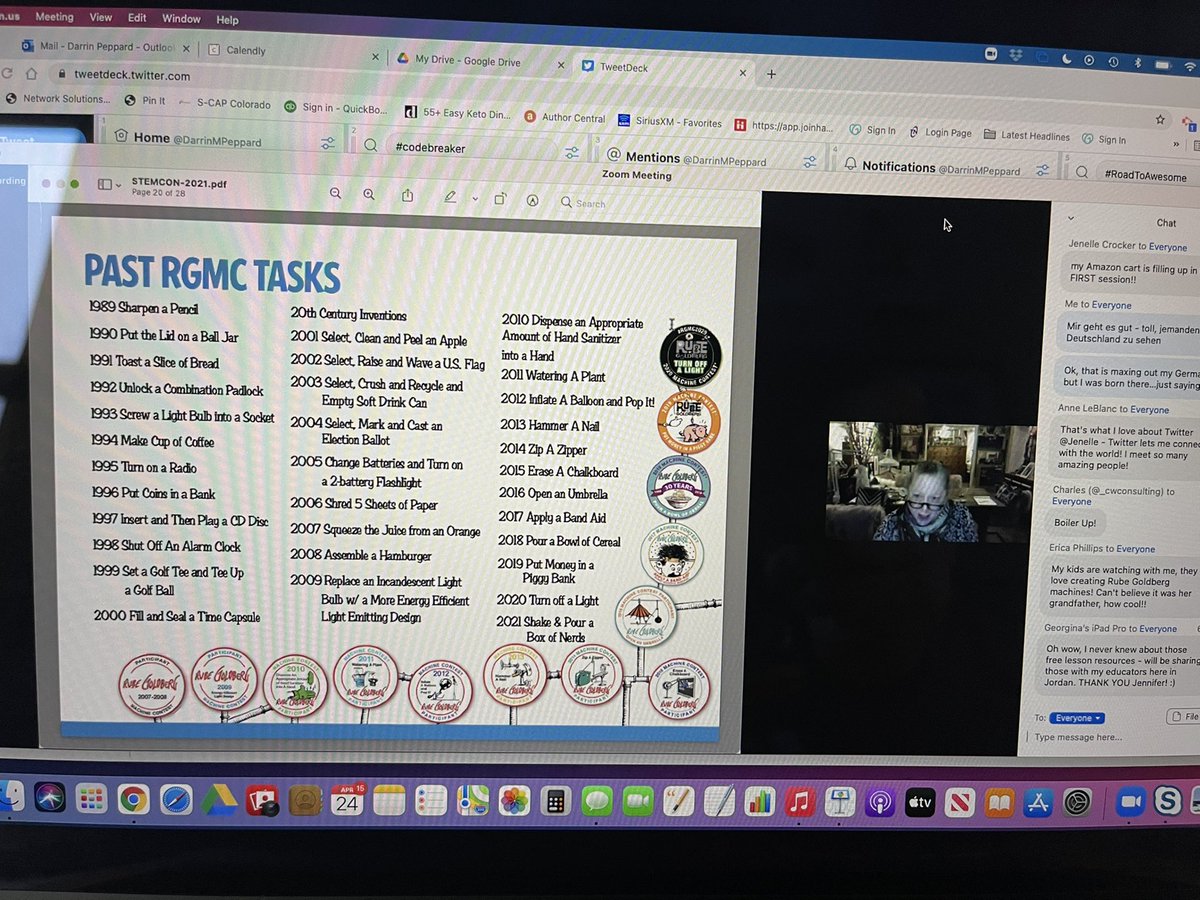Collapse the Zoom Chat panel chevron
The width and height of the screenshot is (1200, 900).
coord(1071,218)
